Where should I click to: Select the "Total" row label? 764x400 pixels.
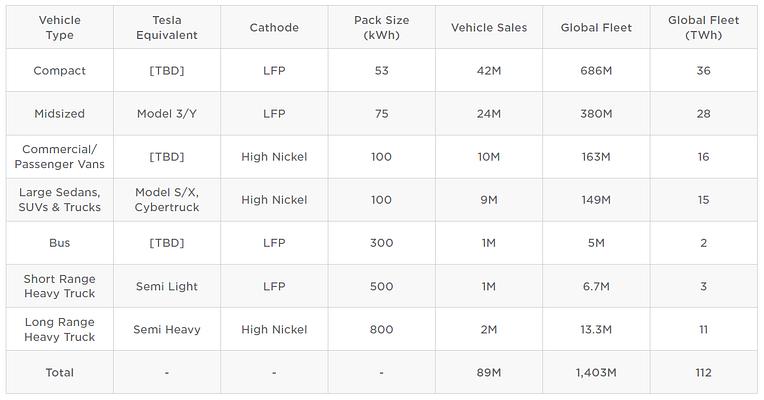60,372
